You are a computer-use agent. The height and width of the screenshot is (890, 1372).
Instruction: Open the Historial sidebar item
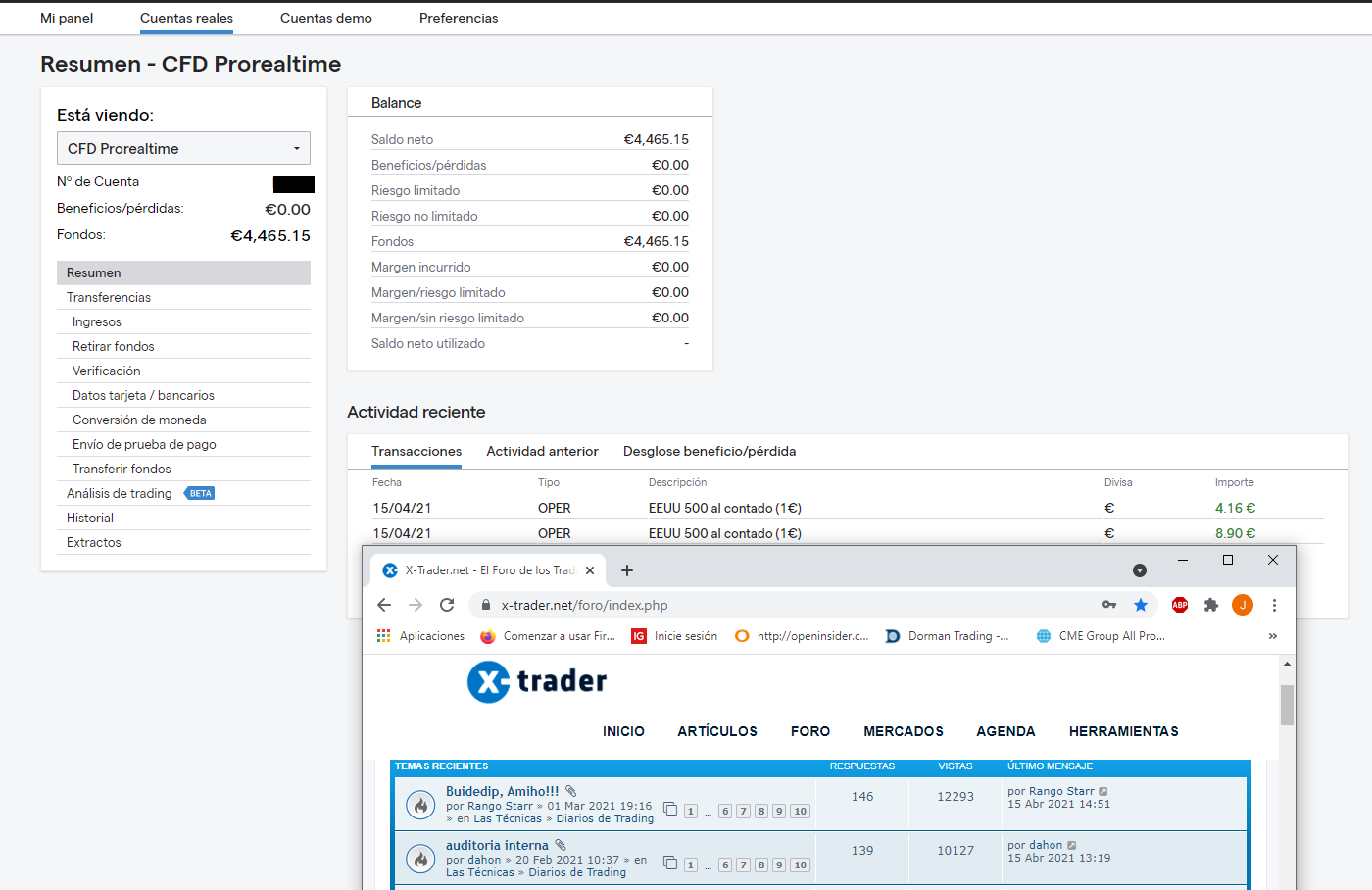coord(183,518)
